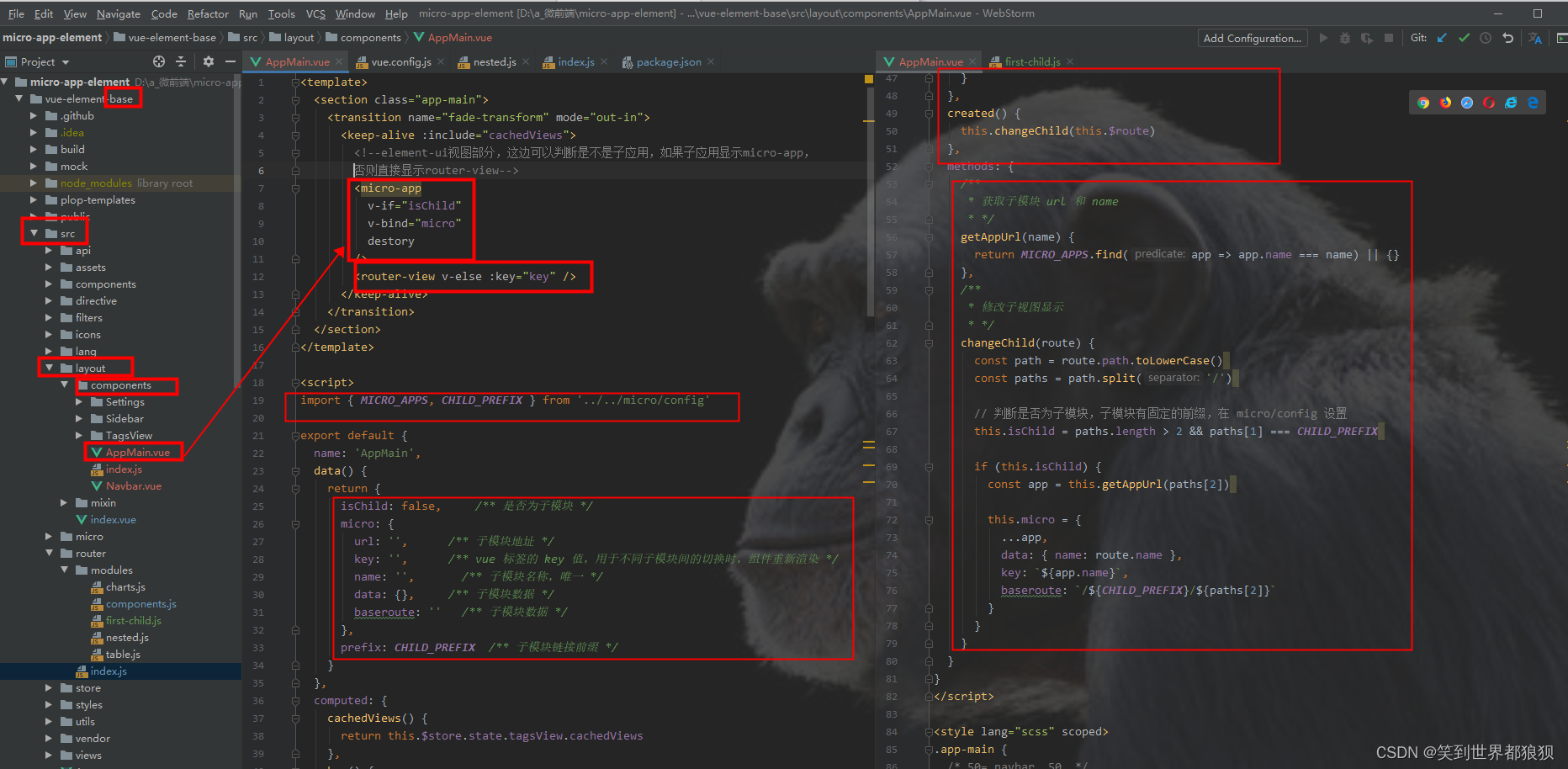
Task: Close the package.json tab
Action: (x=711, y=61)
